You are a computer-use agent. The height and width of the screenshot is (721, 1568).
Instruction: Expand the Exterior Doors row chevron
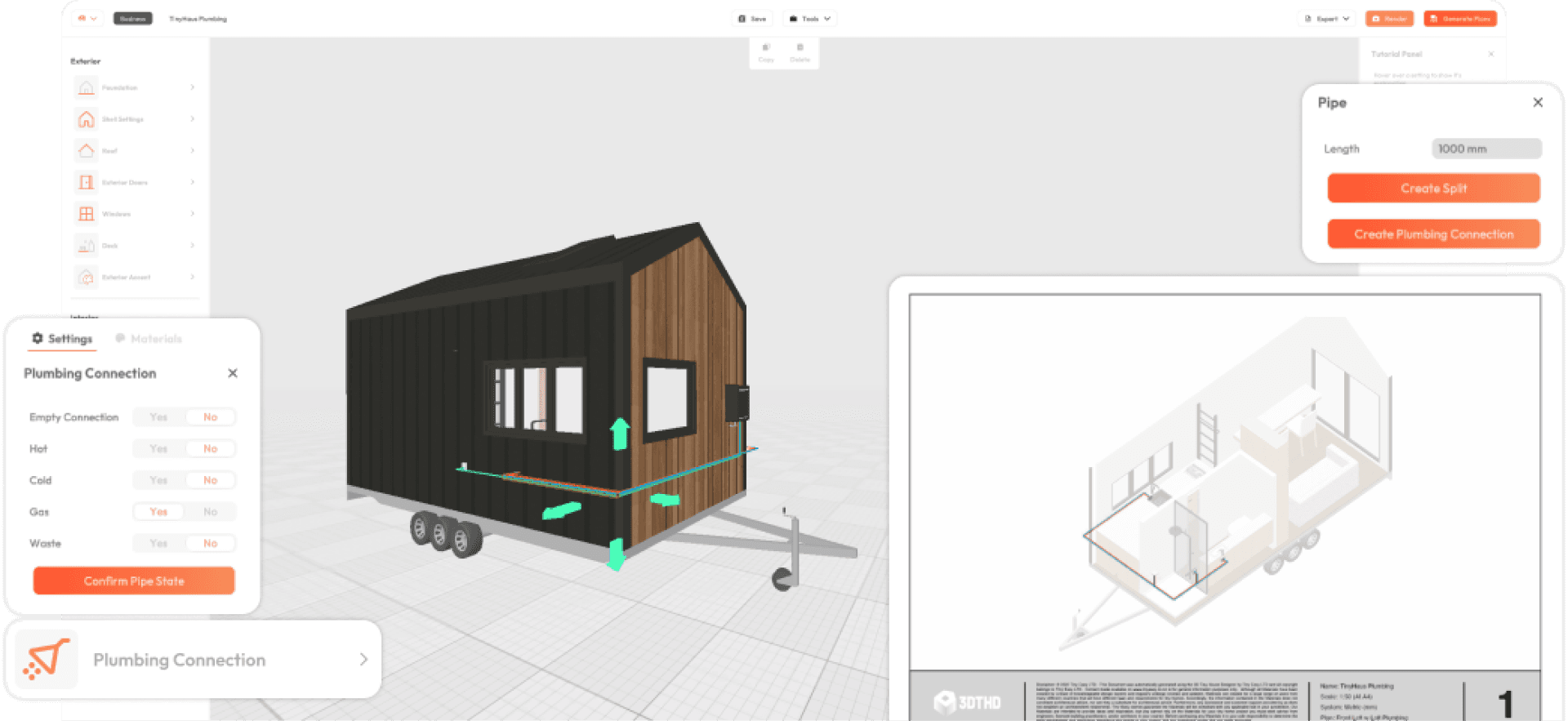[193, 182]
